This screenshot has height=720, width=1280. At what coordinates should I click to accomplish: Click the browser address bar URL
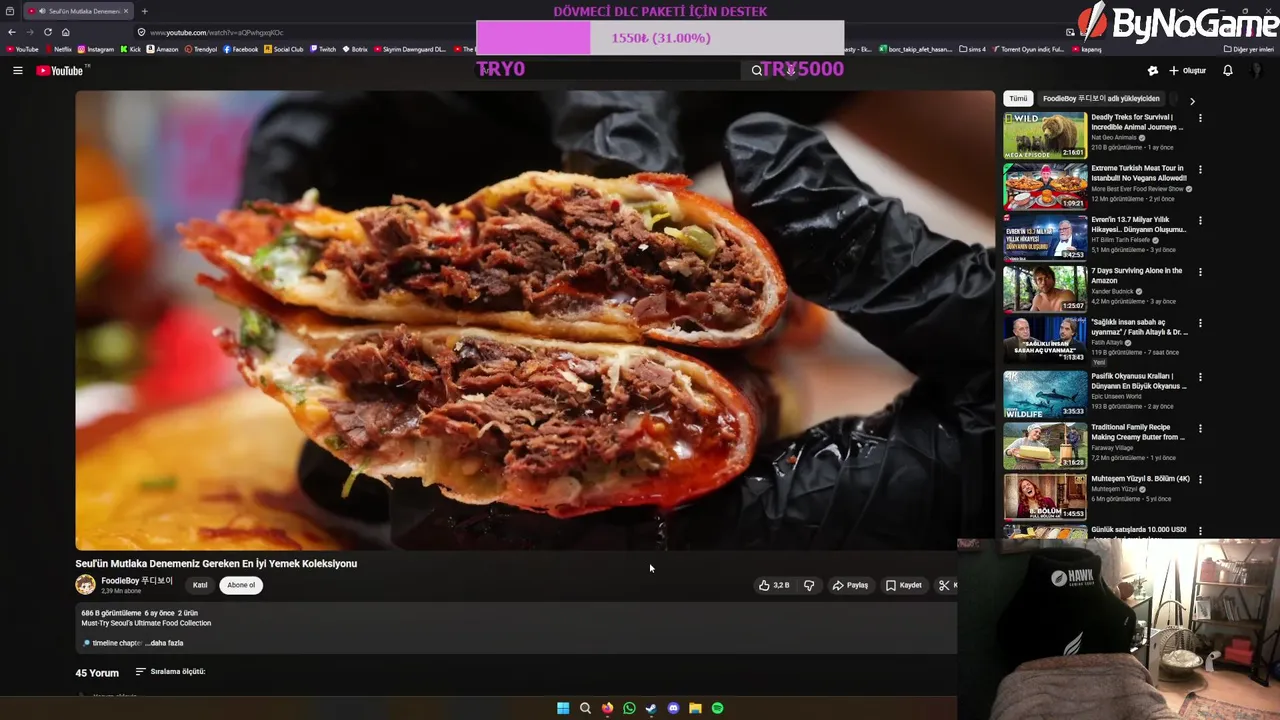[216, 32]
